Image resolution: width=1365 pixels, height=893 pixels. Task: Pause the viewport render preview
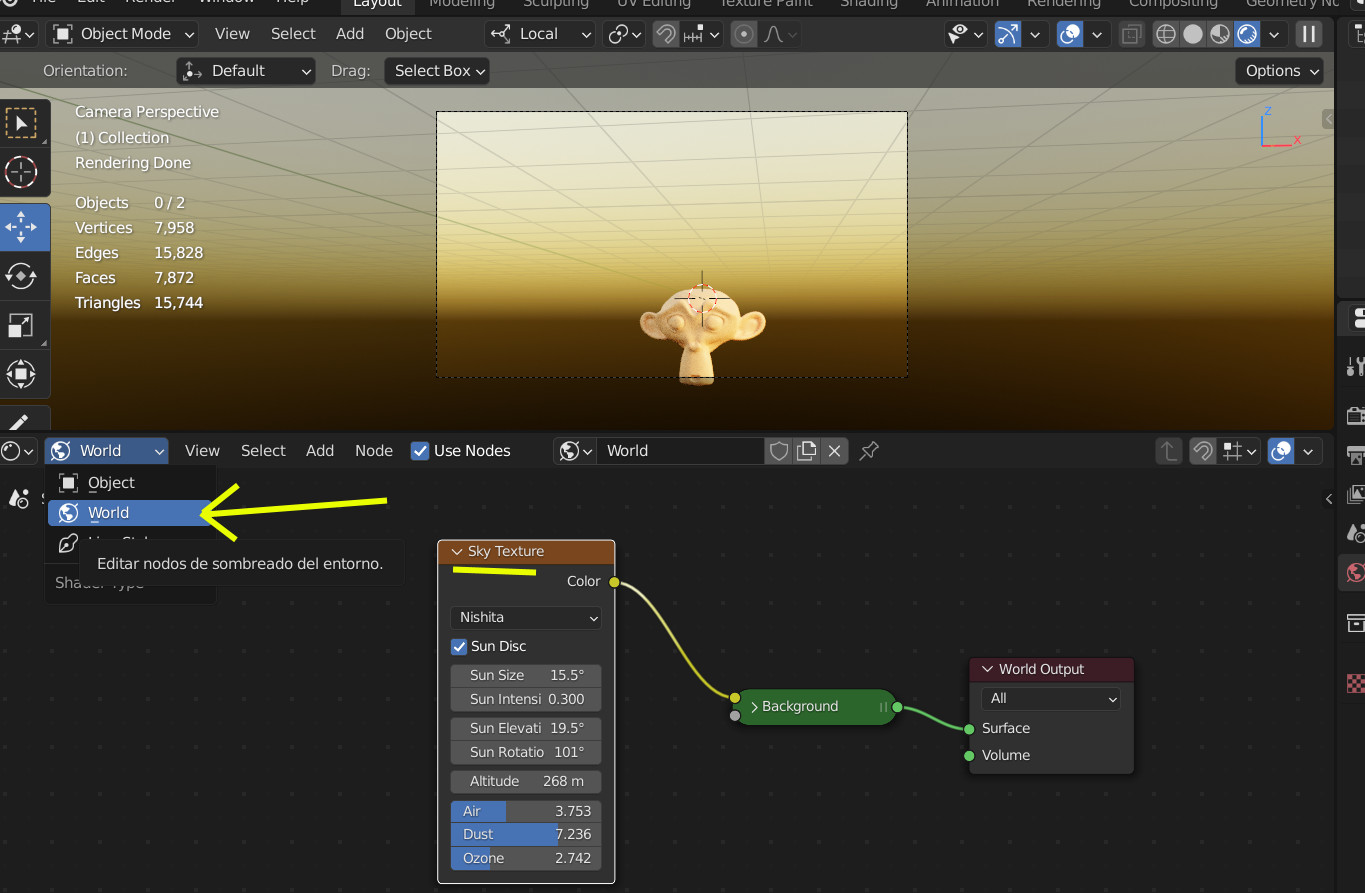point(1309,34)
